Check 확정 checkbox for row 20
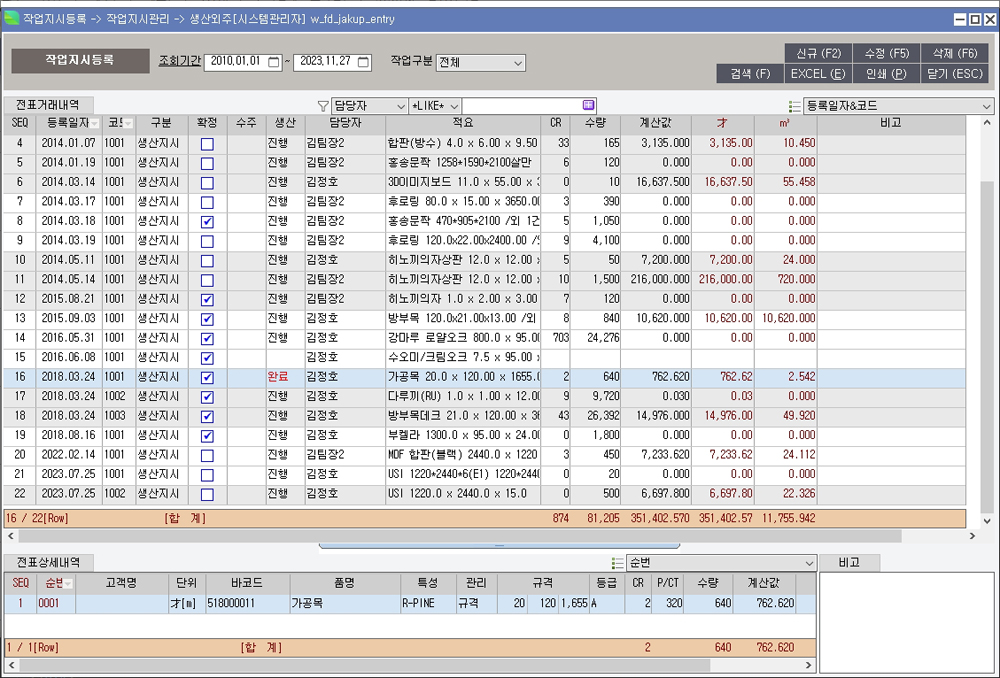Image resolution: width=1000 pixels, height=678 pixels. 207,455
